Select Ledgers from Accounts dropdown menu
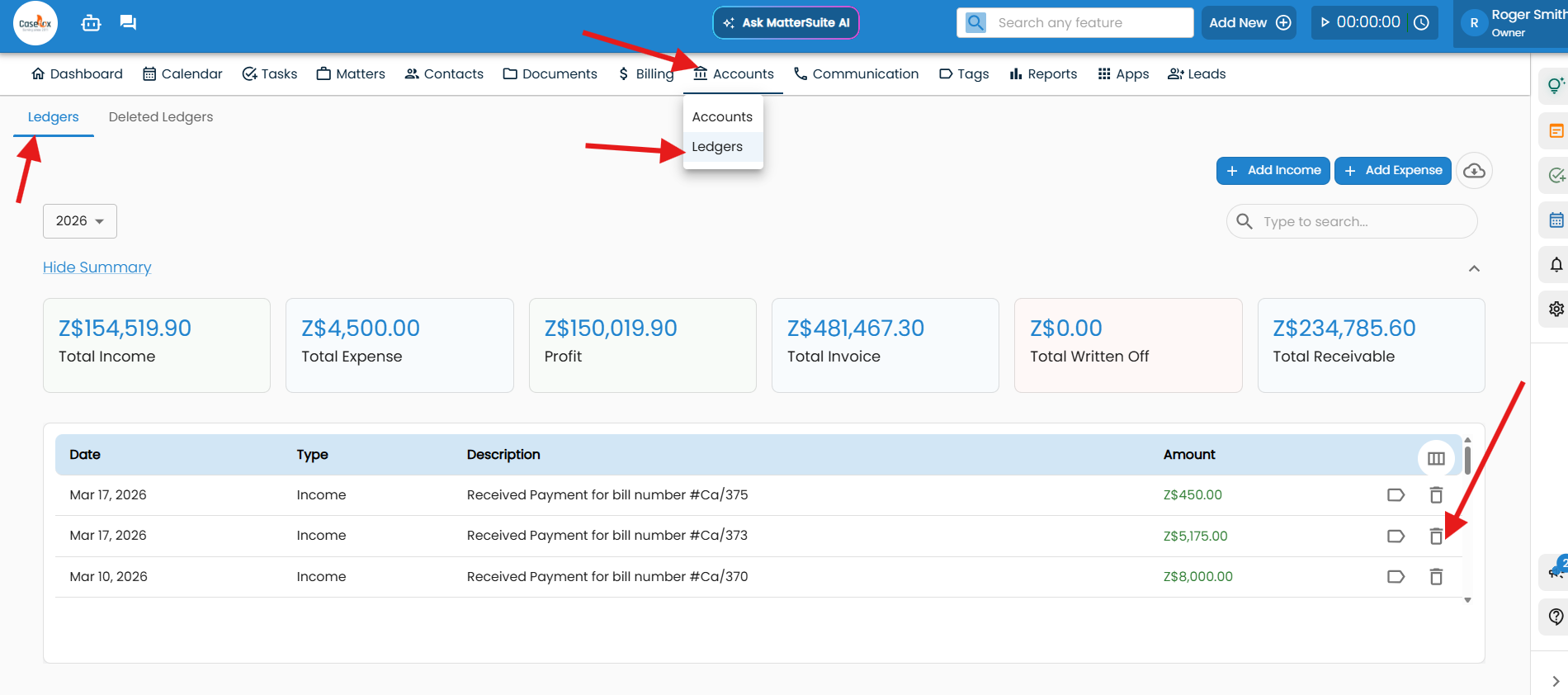1568x695 pixels. [x=717, y=147]
